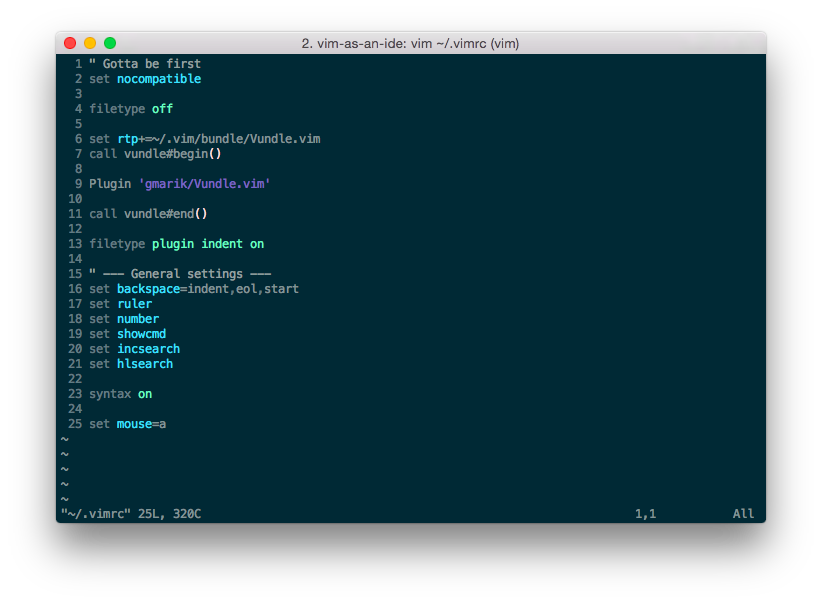Click the 'General settings' comment line
The width and height of the screenshot is (822, 603).
180,274
